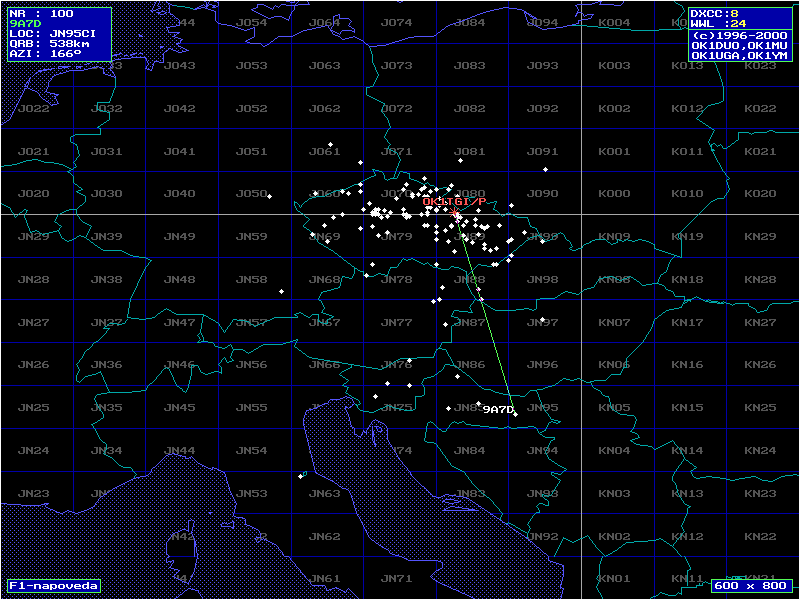Click the 600 x 800 resolution indicator

tap(750, 585)
